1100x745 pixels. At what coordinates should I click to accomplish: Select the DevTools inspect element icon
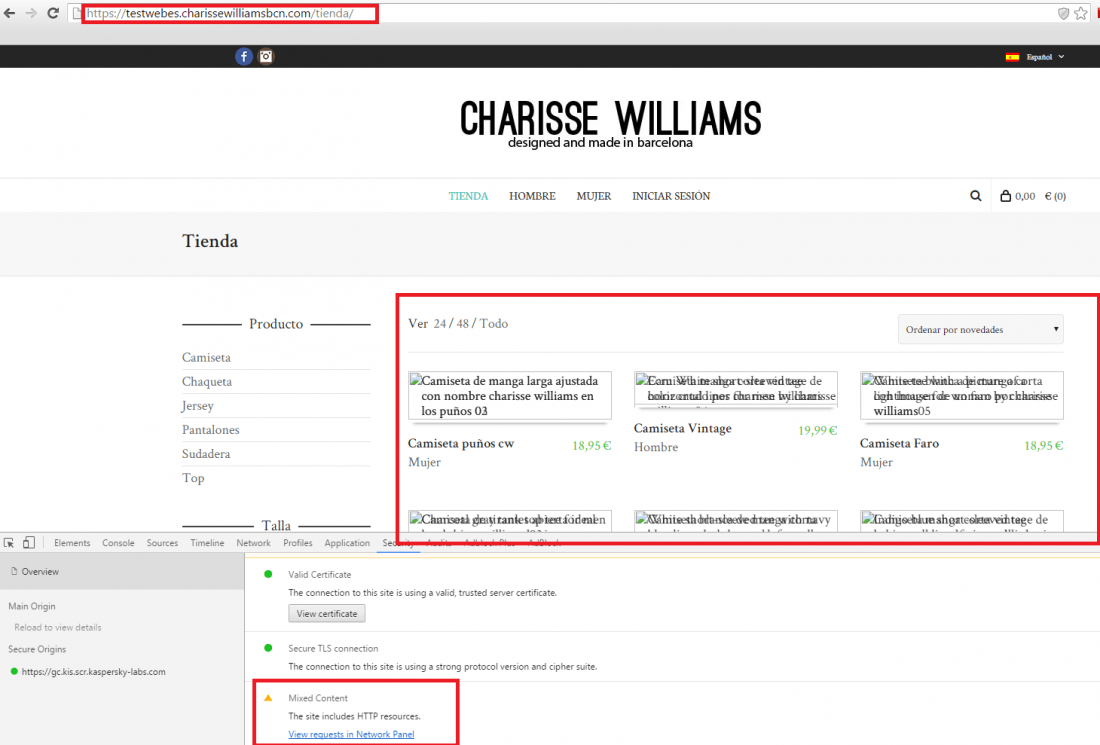(x=9, y=543)
